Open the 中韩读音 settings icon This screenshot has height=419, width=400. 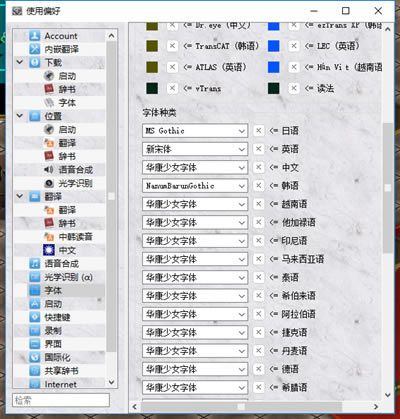click(x=49, y=237)
